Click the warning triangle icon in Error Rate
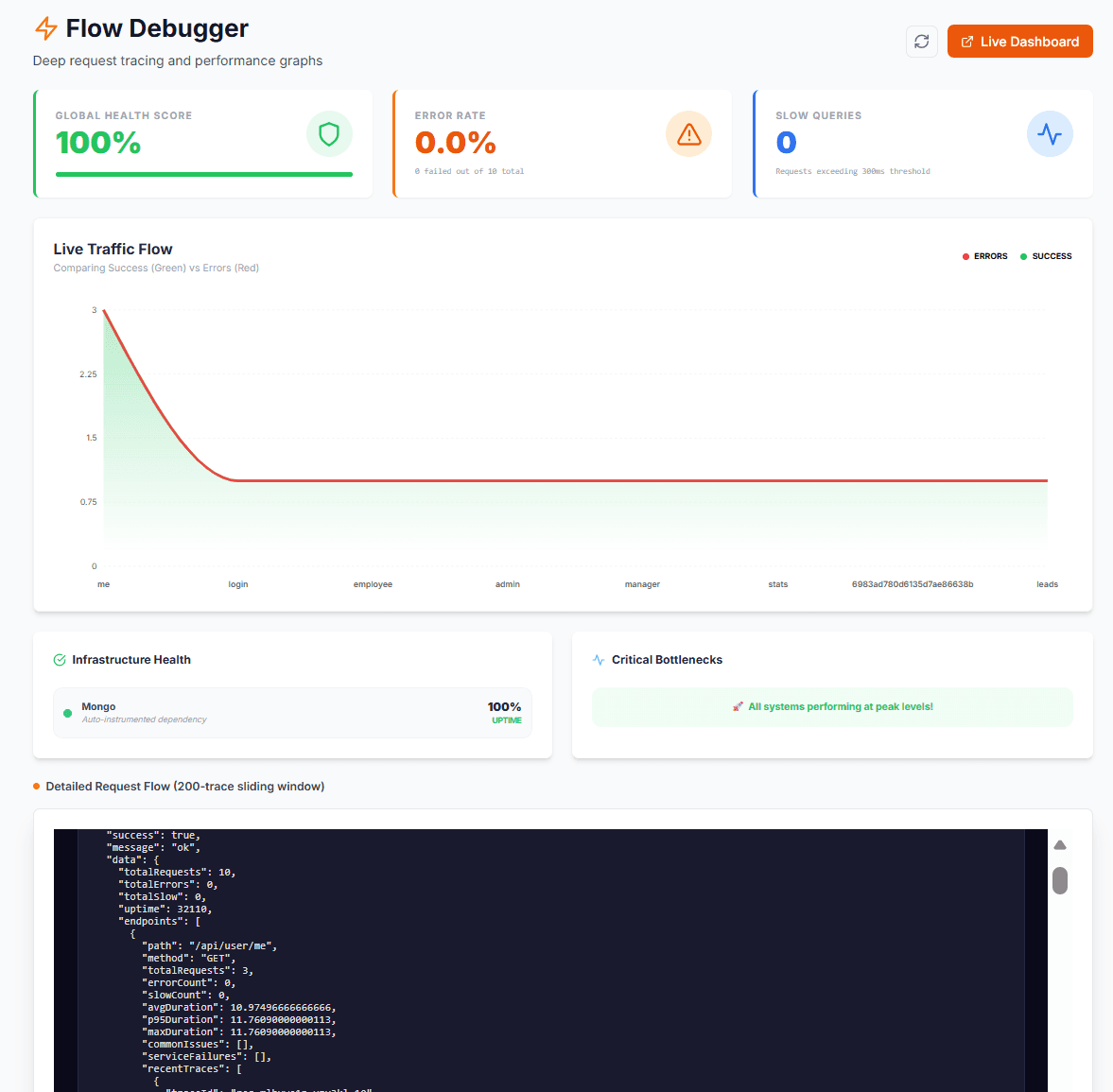The height and width of the screenshot is (1092, 1113). click(688, 134)
